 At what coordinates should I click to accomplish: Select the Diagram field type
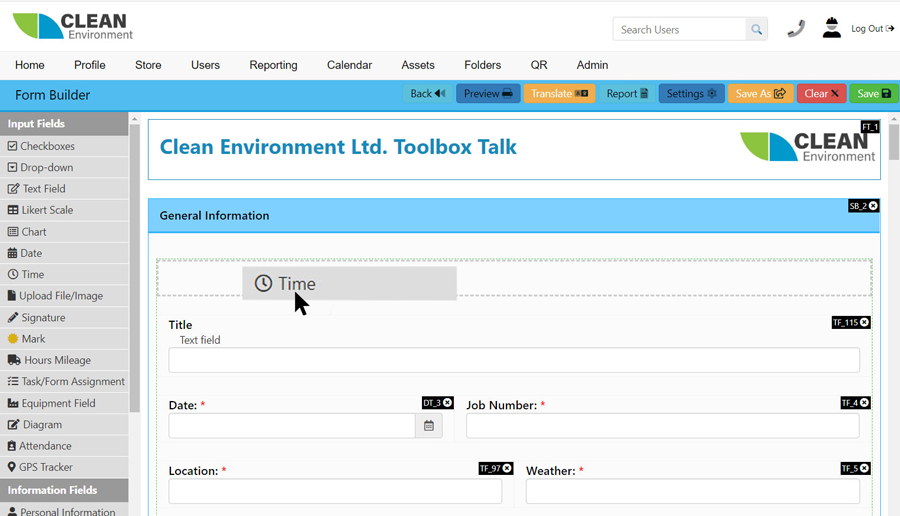click(x=64, y=424)
